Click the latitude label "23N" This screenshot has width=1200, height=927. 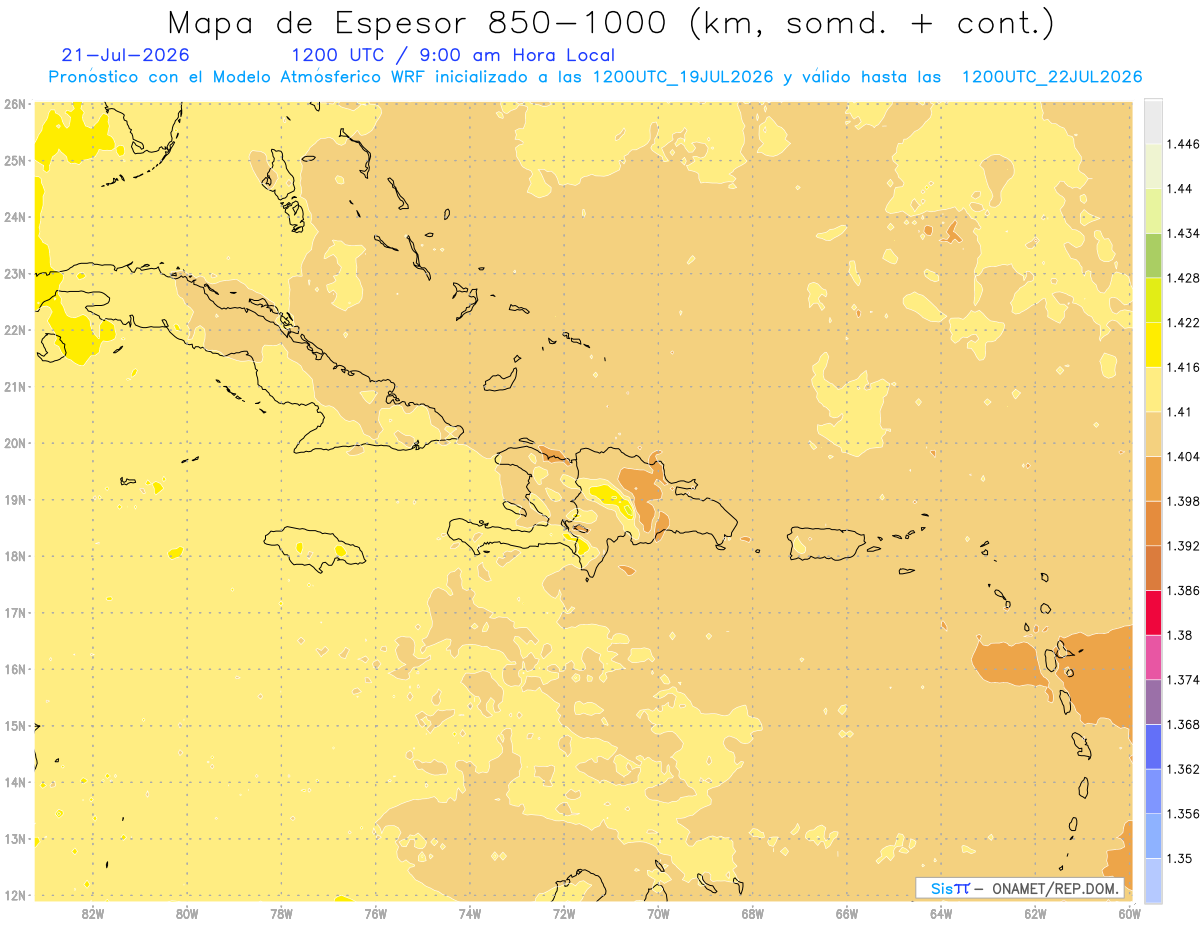point(15,273)
